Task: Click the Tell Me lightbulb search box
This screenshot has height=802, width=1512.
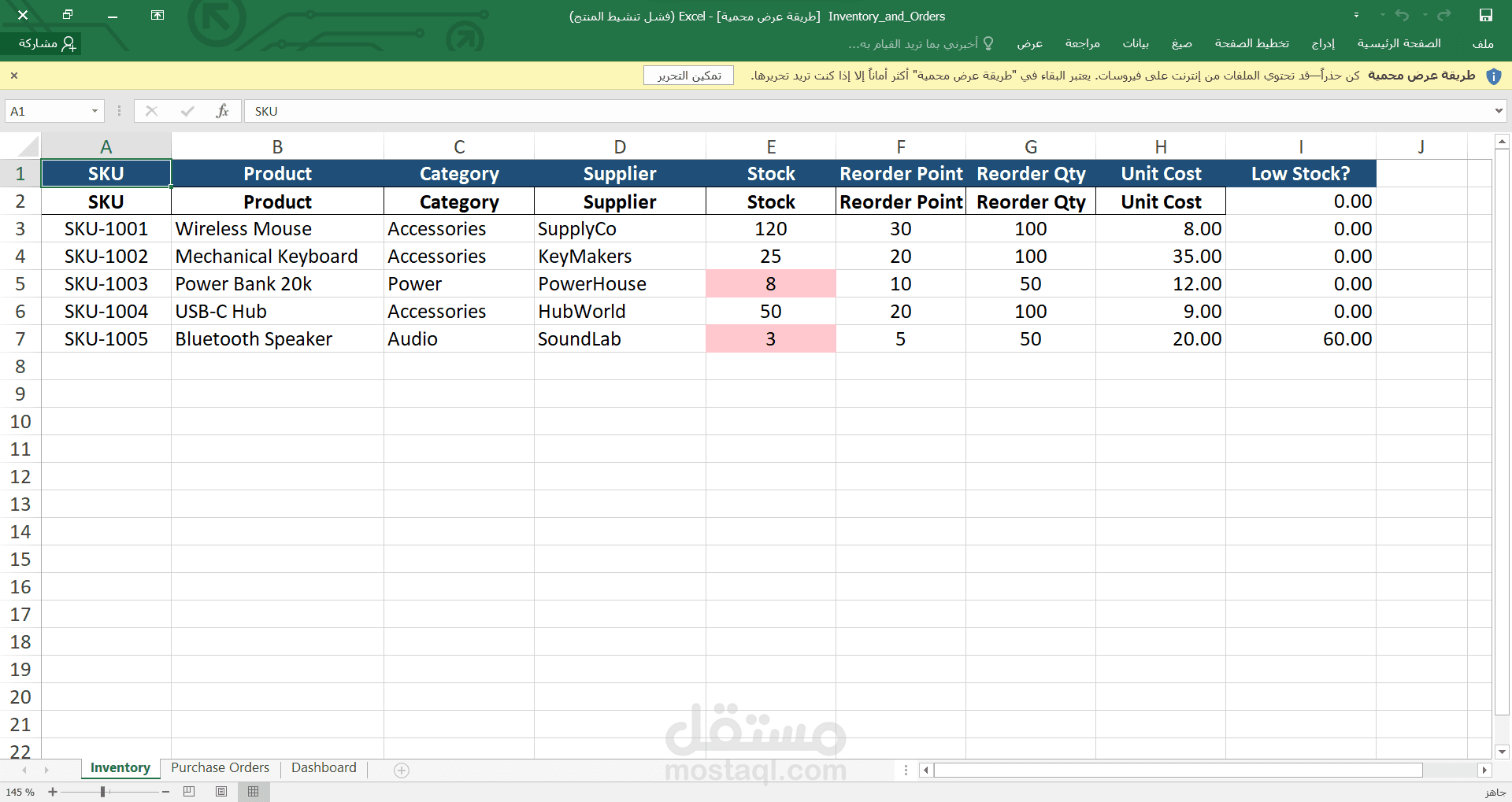Action: click(x=921, y=43)
